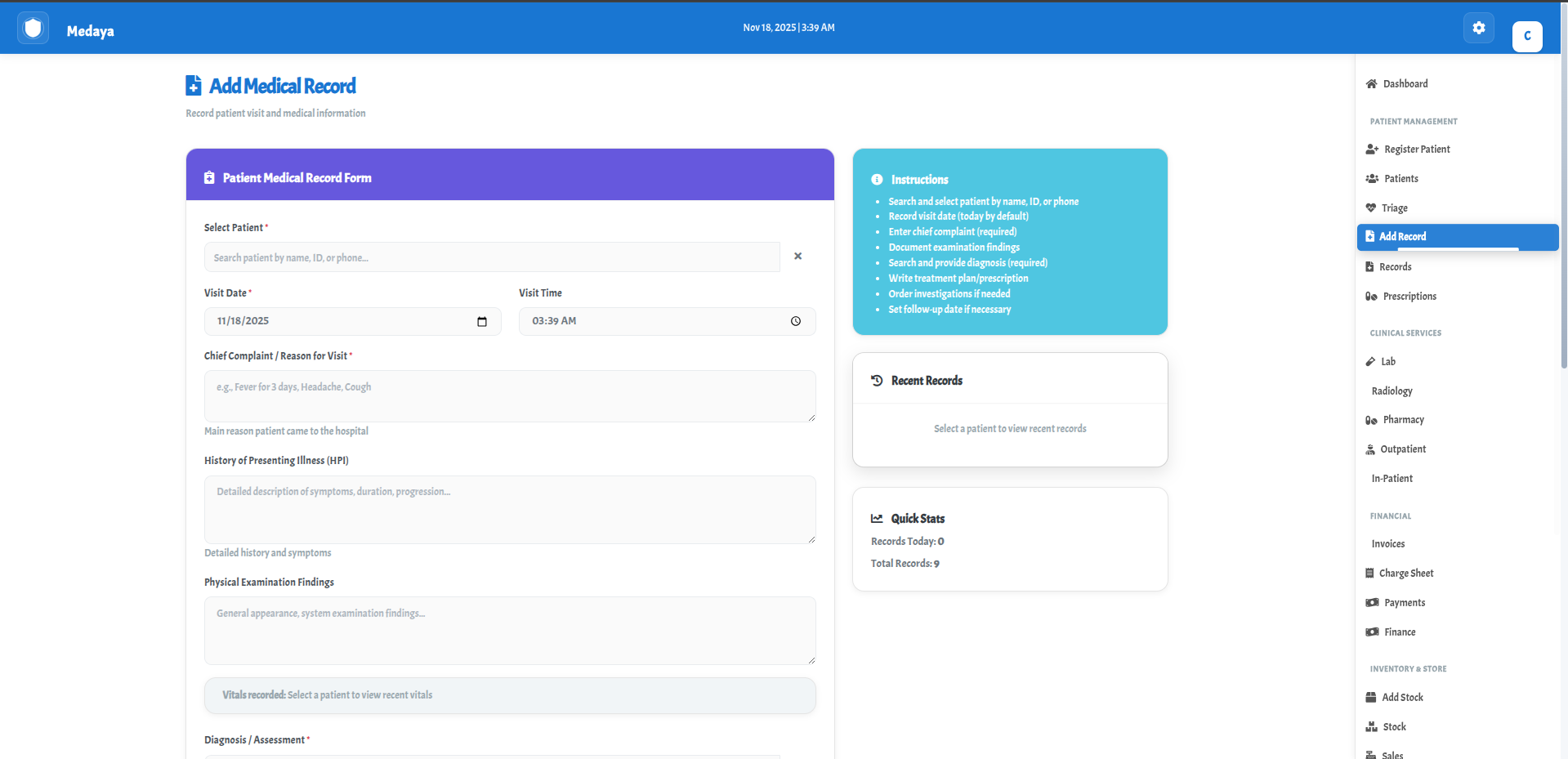Open the Visit Date calendar picker

click(x=481, y=321)
